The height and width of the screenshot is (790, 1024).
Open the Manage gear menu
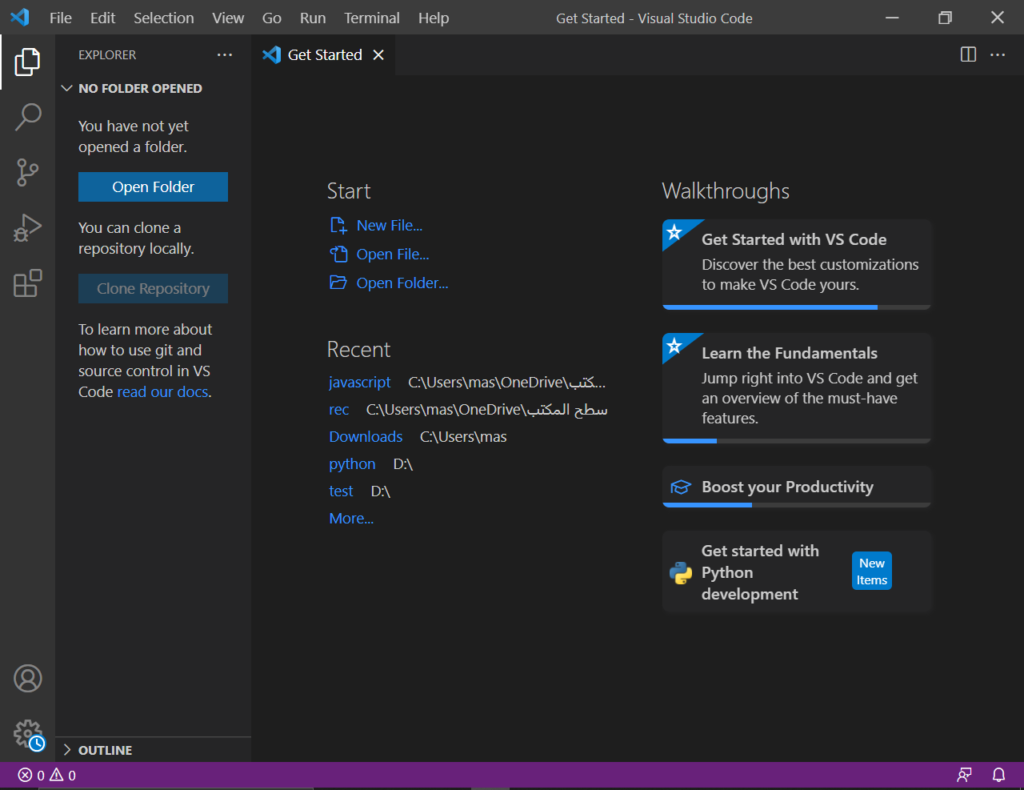click(28, 734)
